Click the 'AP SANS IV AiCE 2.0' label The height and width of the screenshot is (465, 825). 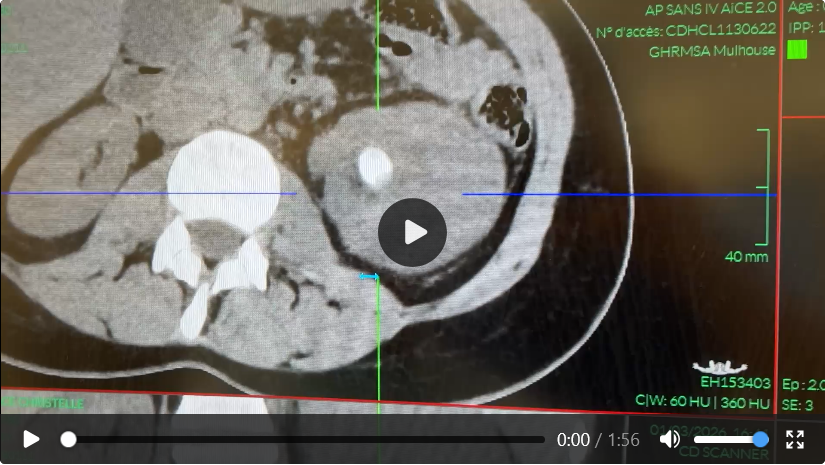tap(710, 9)
